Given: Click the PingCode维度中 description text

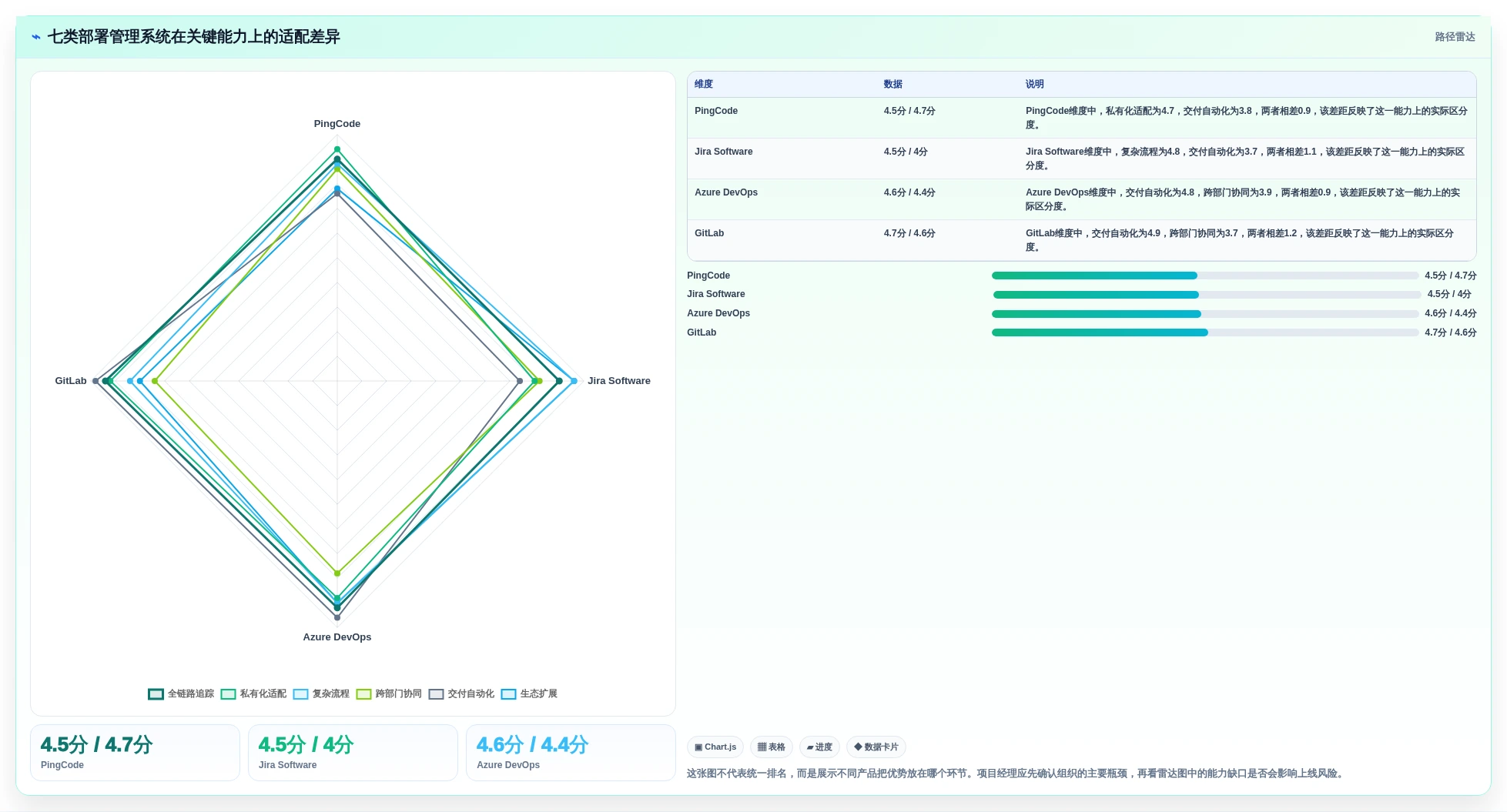Looking at the screenshot, I should tap(1246, 118).
